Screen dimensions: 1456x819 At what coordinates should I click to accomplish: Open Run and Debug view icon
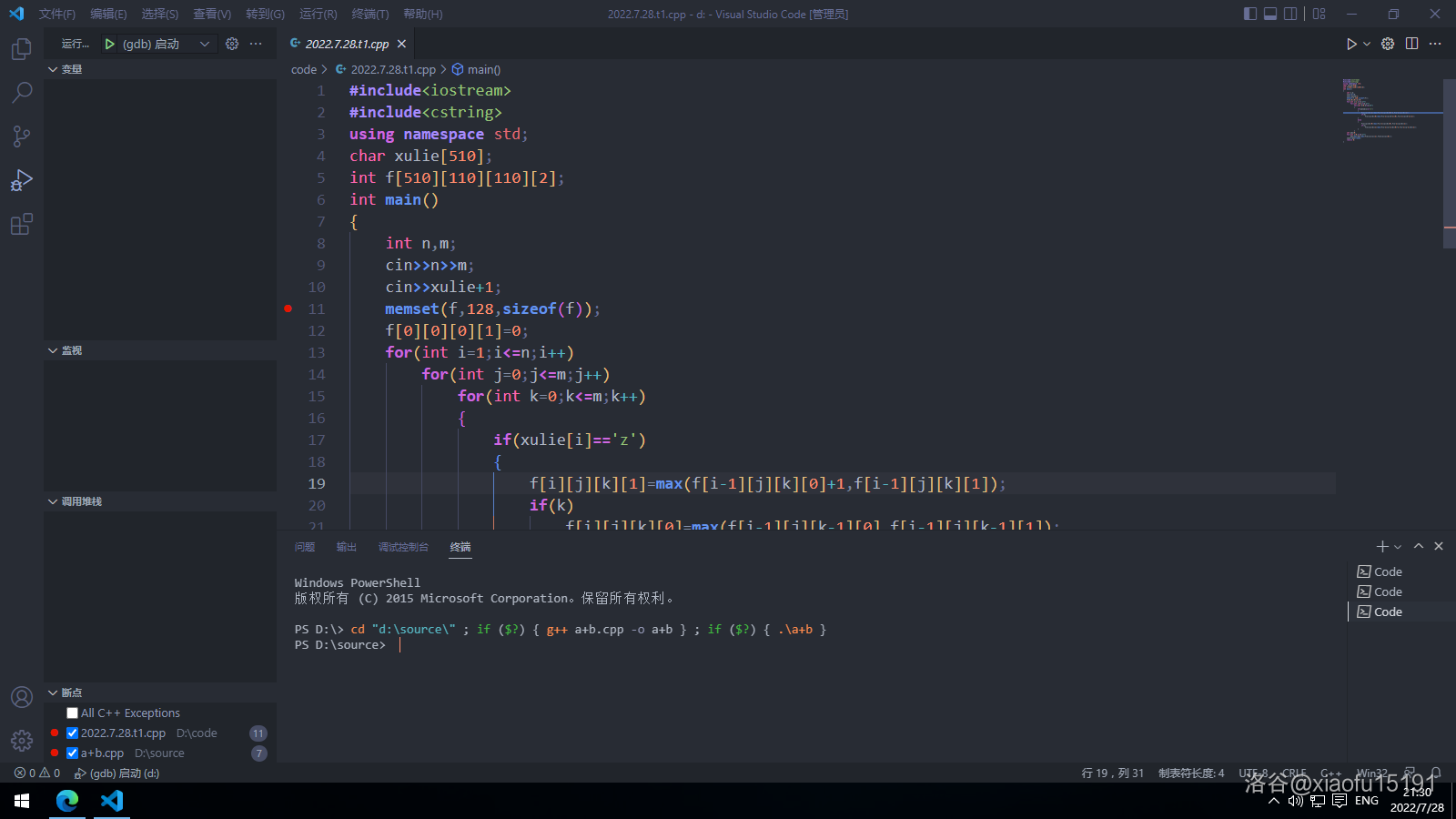(x=22, y=179)
